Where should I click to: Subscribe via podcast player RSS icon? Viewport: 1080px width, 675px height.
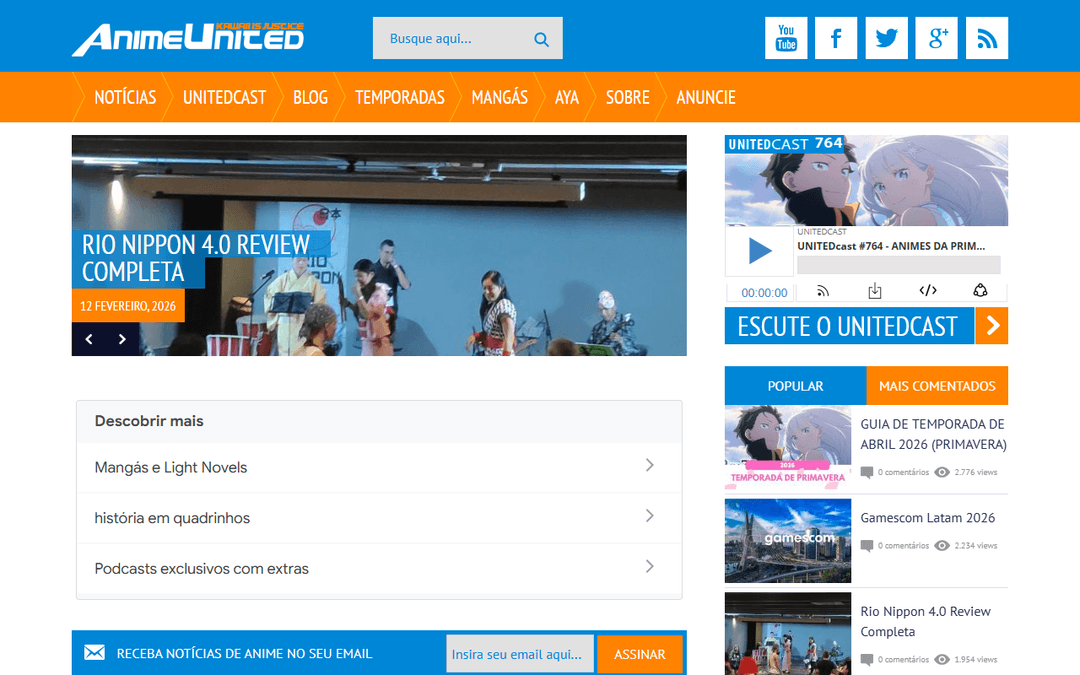click(822, 291)
